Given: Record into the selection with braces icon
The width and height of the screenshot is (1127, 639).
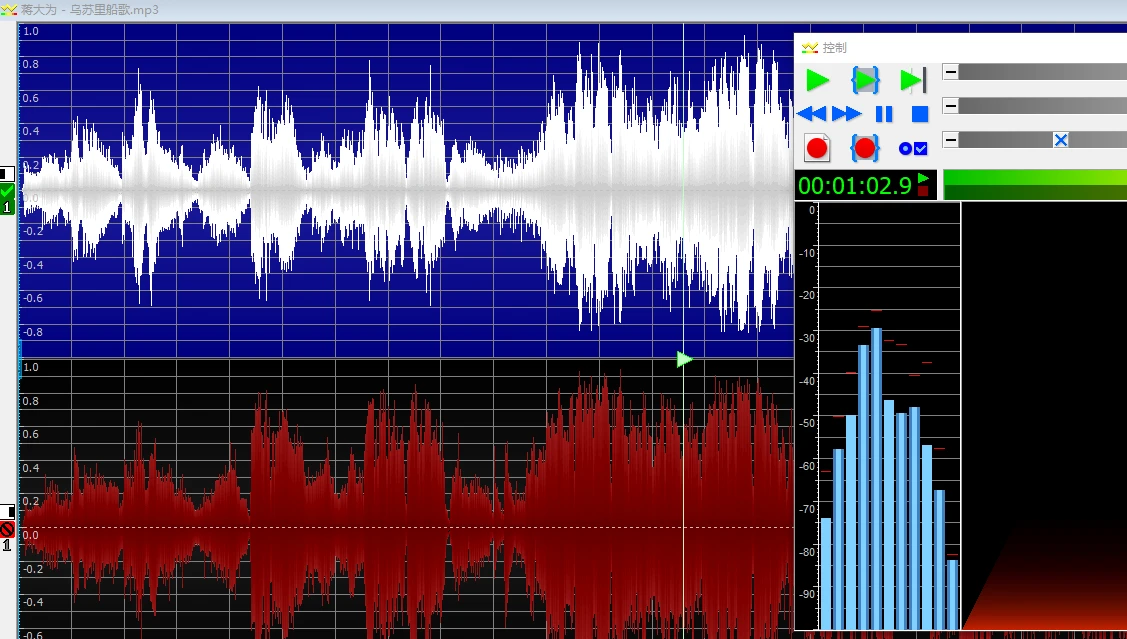Looking at the screenshot, I should pos(865,149).
